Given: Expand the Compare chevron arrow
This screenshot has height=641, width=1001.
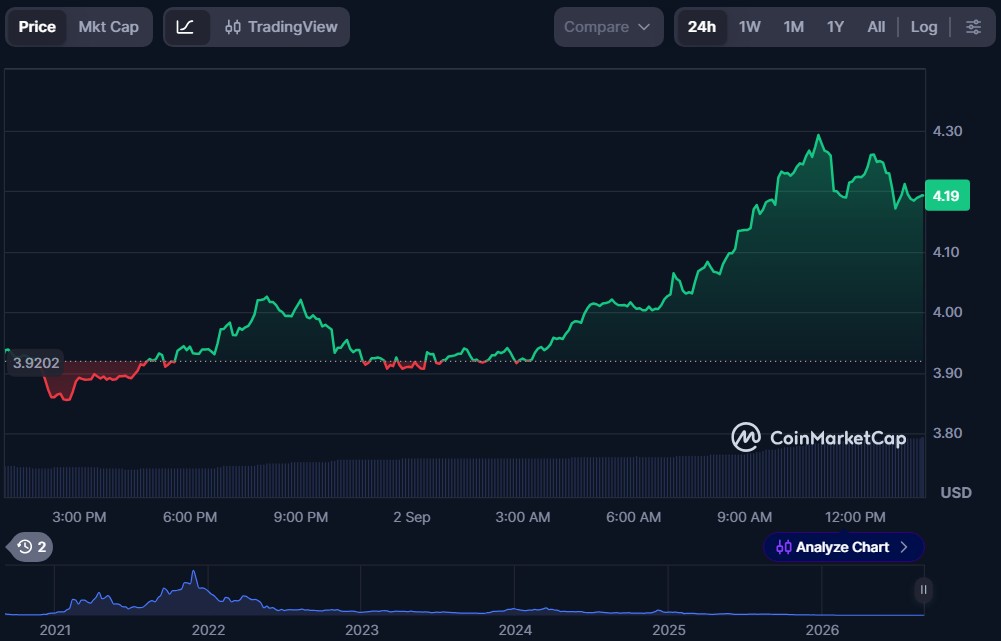Looking at the screenshot, I should tap(644, 27).
